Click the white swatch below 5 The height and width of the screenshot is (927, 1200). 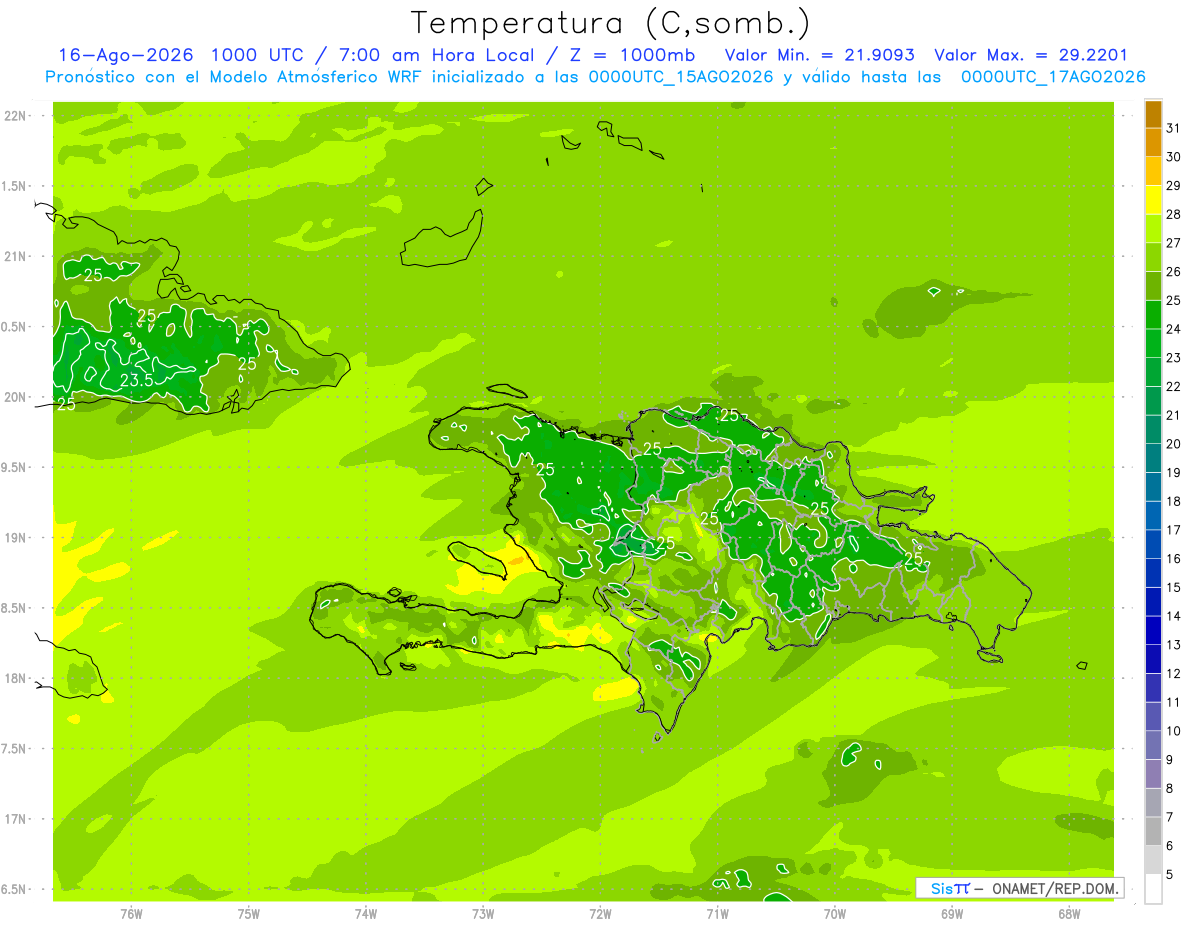1153,889
